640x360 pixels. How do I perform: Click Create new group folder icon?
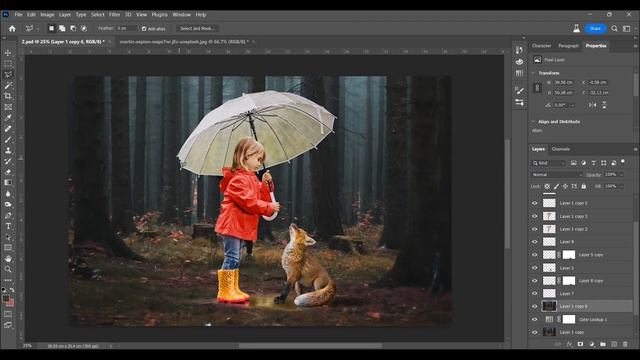602,344
